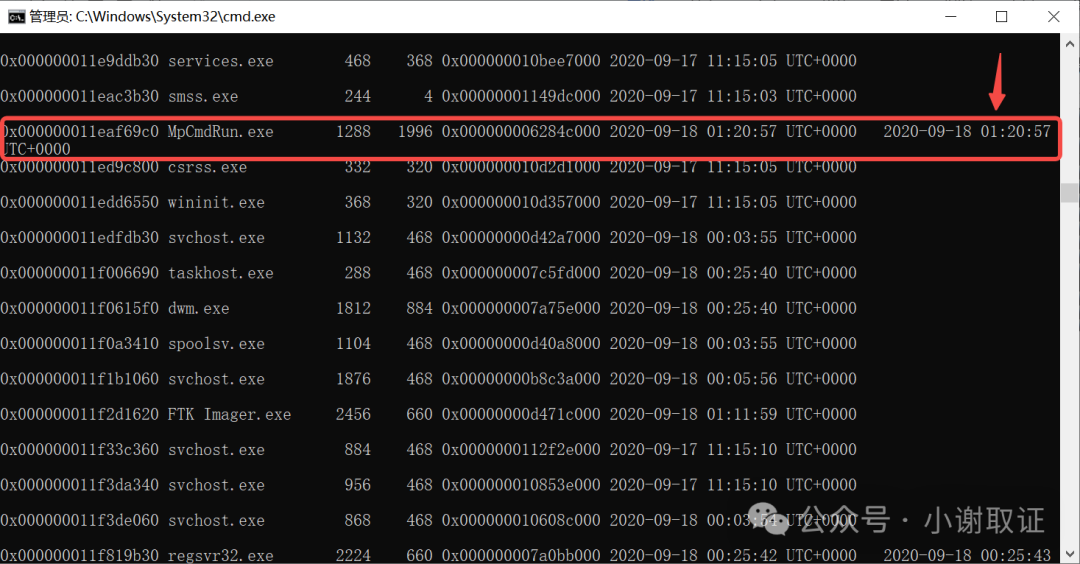Image resolution: width=1080 pixels, height=564 pixels.
Task: Click offset 0x000000011f0a3410
Action: [79, 344]
